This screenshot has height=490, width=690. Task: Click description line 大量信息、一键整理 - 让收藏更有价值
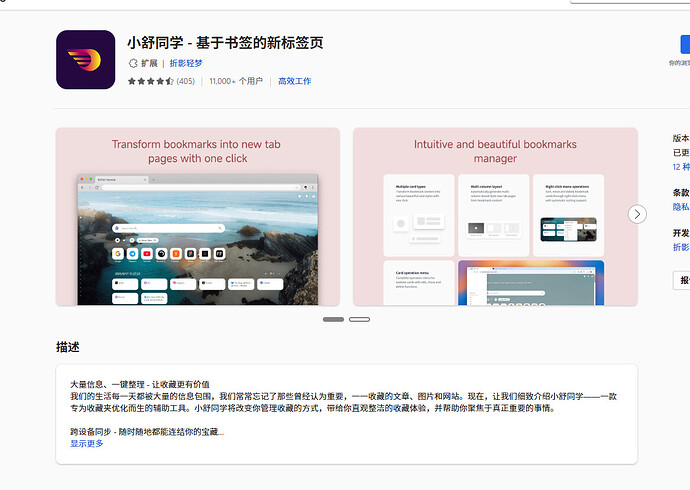point(140,384)
